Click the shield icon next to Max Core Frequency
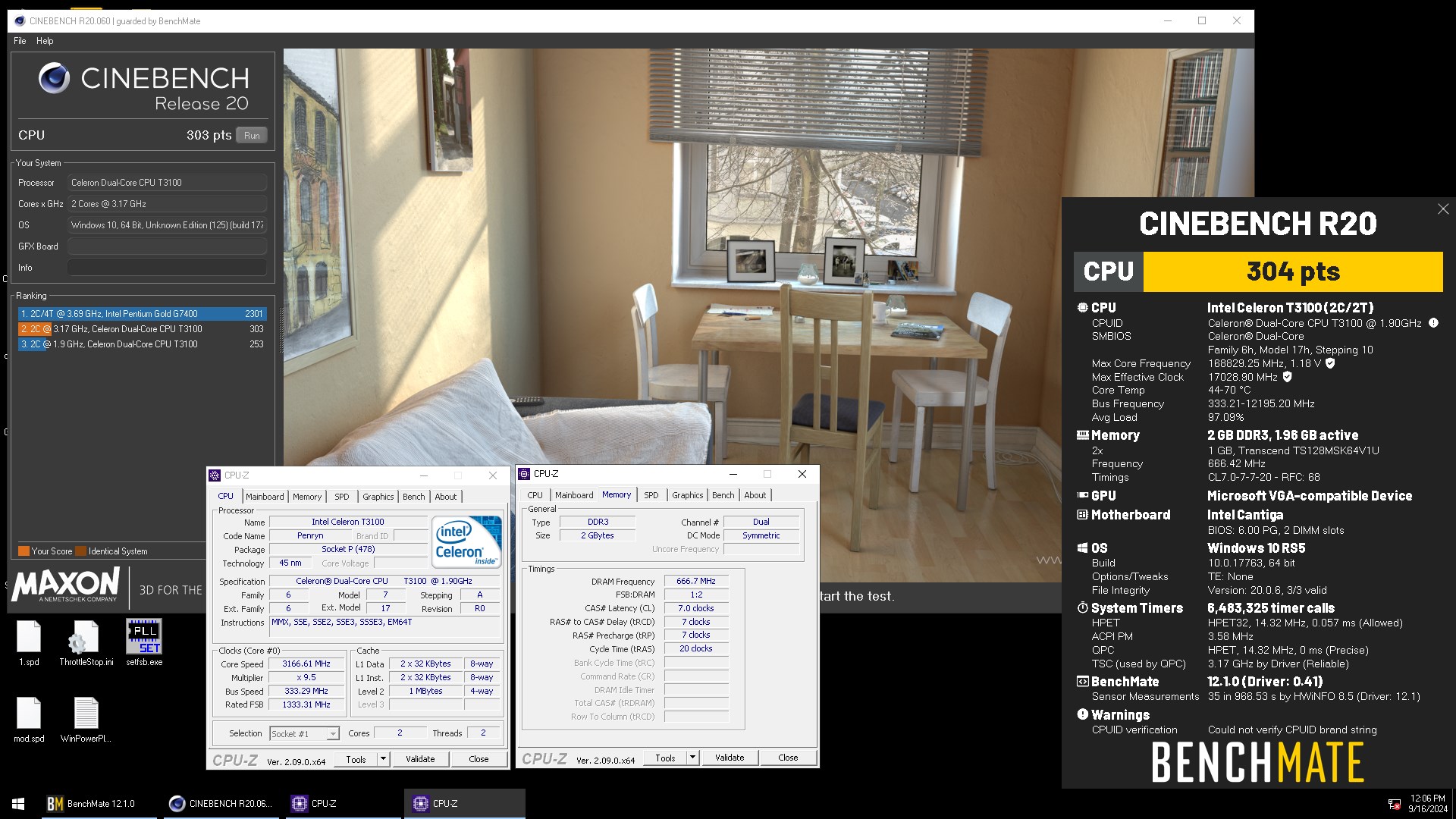 point(1330,363)
